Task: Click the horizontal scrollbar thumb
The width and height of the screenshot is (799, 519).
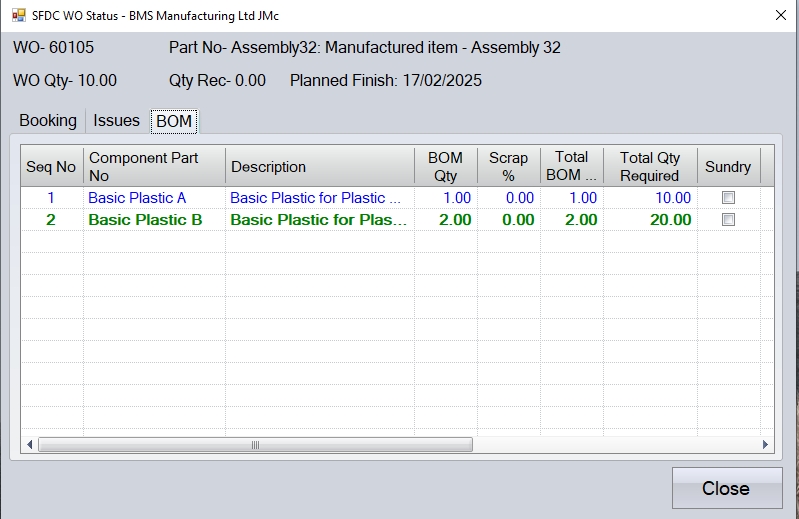Action: coord(255,445)
